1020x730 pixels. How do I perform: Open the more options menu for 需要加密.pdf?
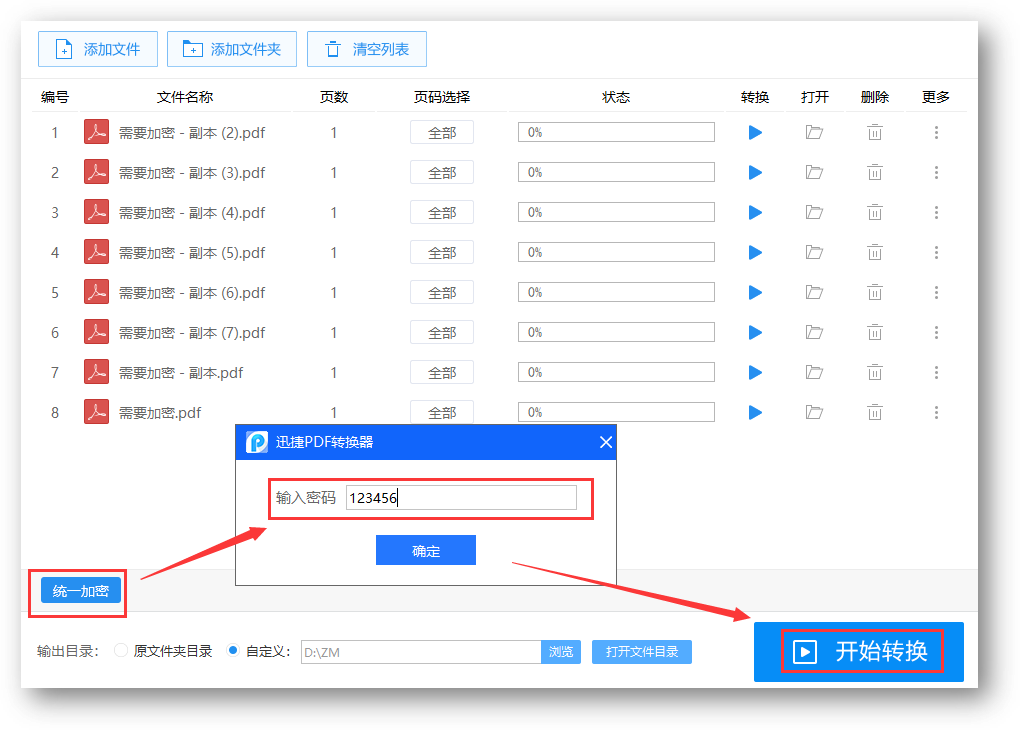point(936,412)
